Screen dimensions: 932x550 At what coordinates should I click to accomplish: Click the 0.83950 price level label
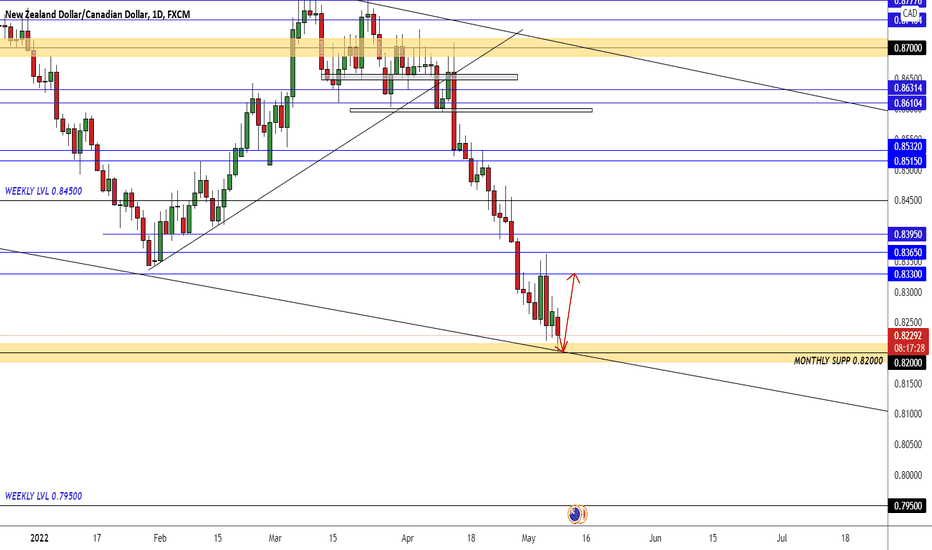(x=907, y=234)
